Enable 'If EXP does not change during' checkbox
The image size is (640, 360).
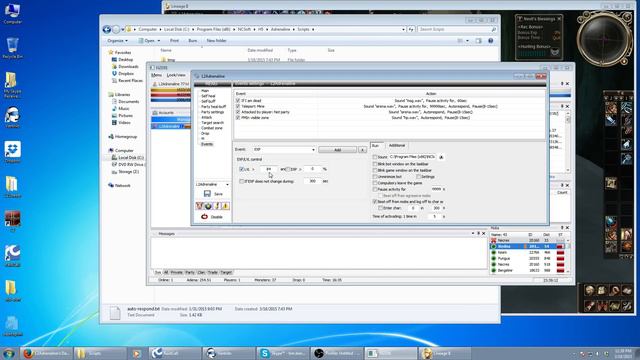[x=241, y=181]
